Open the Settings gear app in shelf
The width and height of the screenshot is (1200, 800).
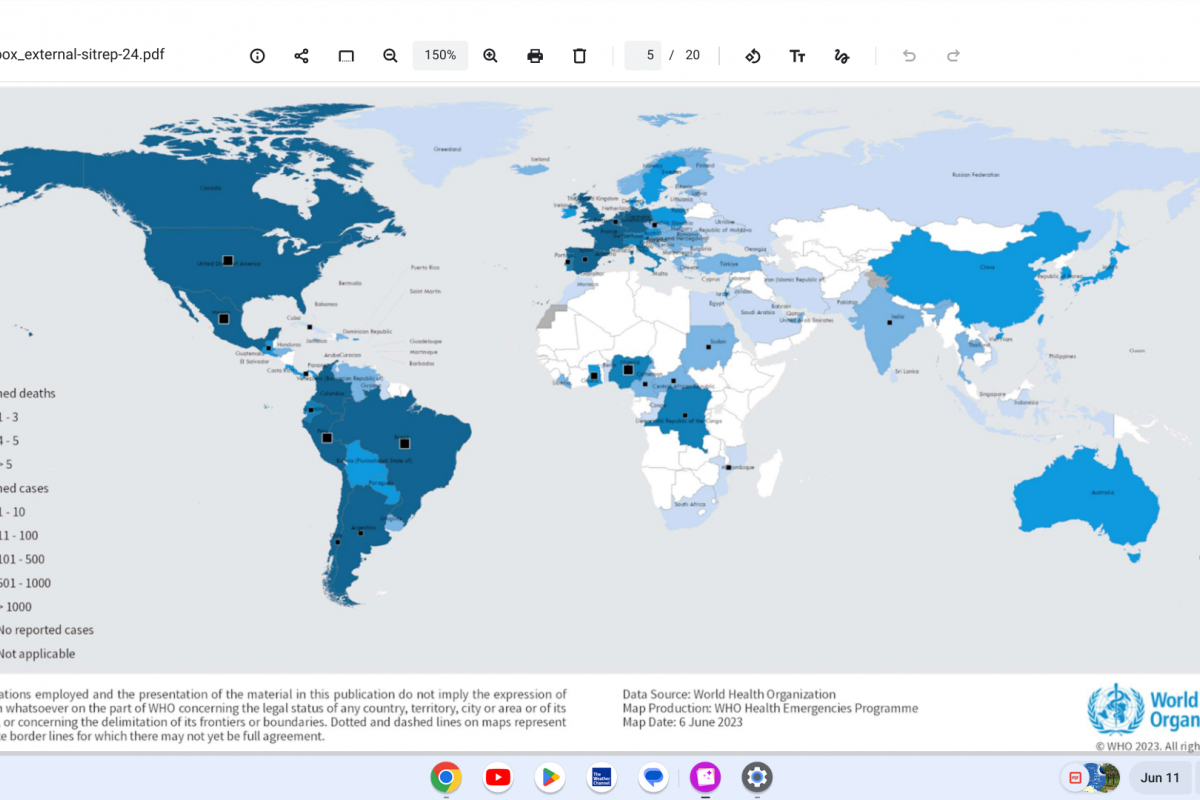coord(757,777)
